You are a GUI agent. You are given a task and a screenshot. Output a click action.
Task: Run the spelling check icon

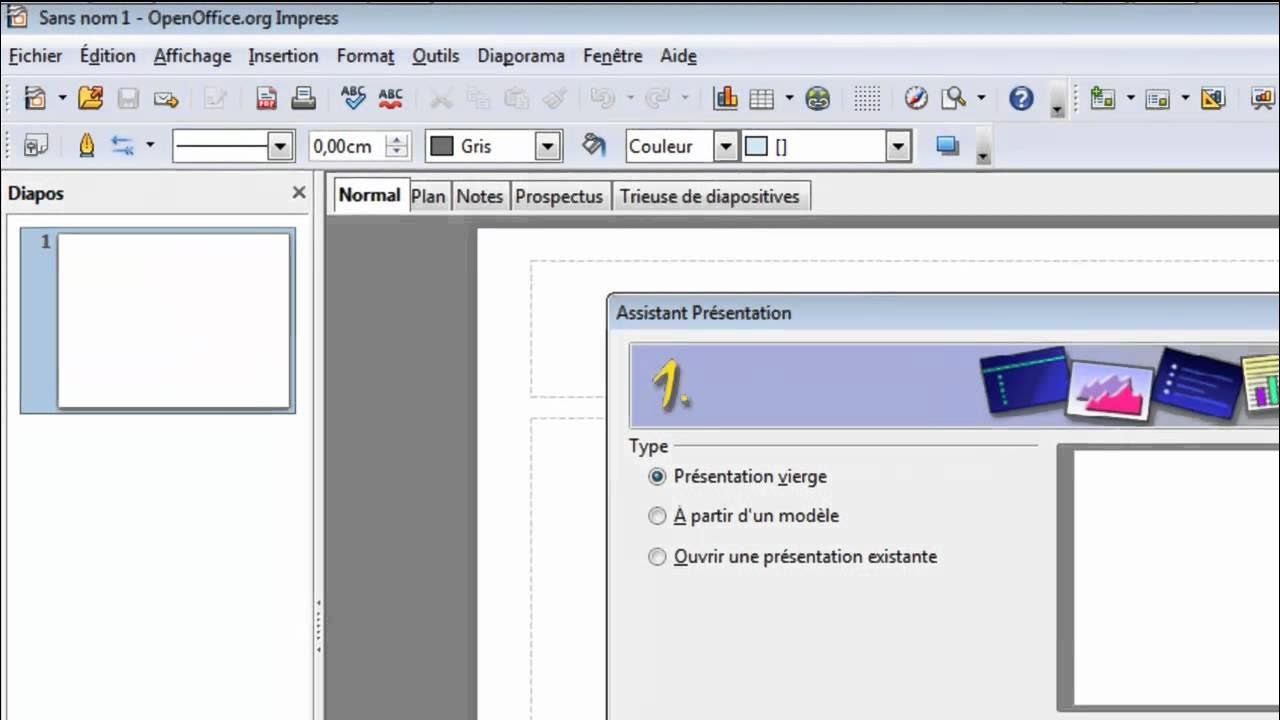[353, 98]
